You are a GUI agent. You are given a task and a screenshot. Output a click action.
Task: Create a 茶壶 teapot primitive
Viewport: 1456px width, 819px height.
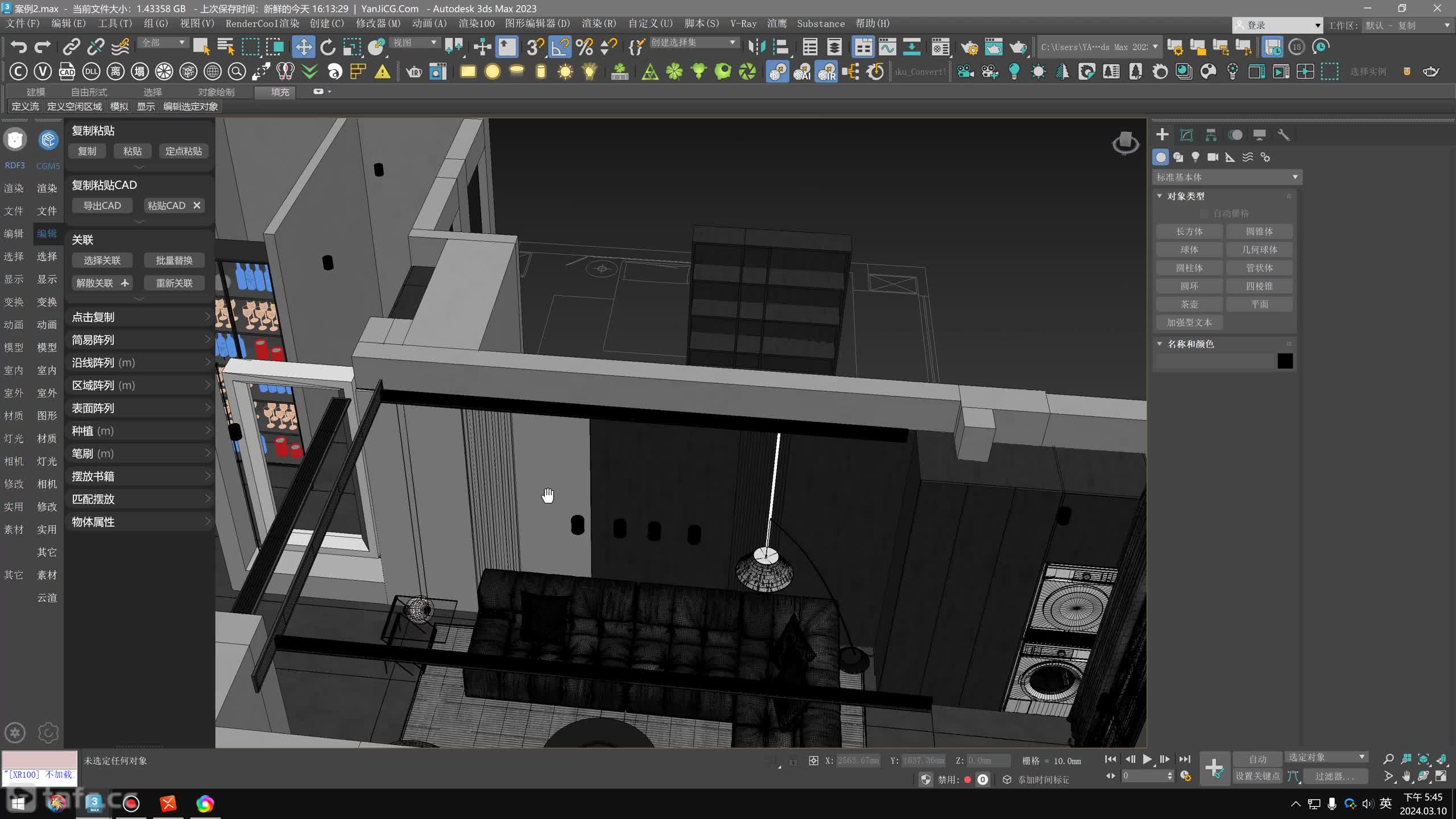click(x=1189, y=304)
